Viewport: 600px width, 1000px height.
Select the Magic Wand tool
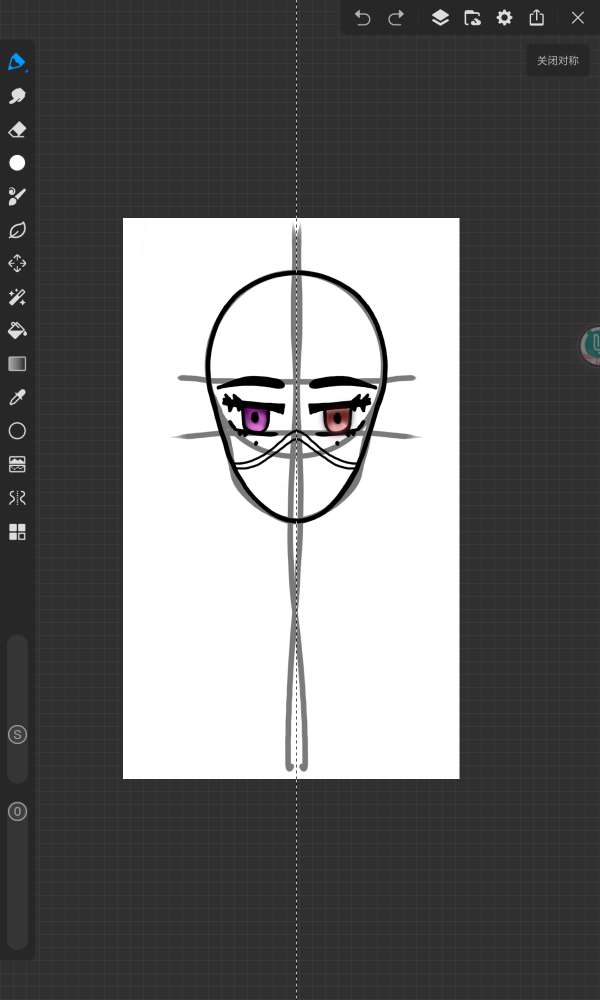[17, 297]
